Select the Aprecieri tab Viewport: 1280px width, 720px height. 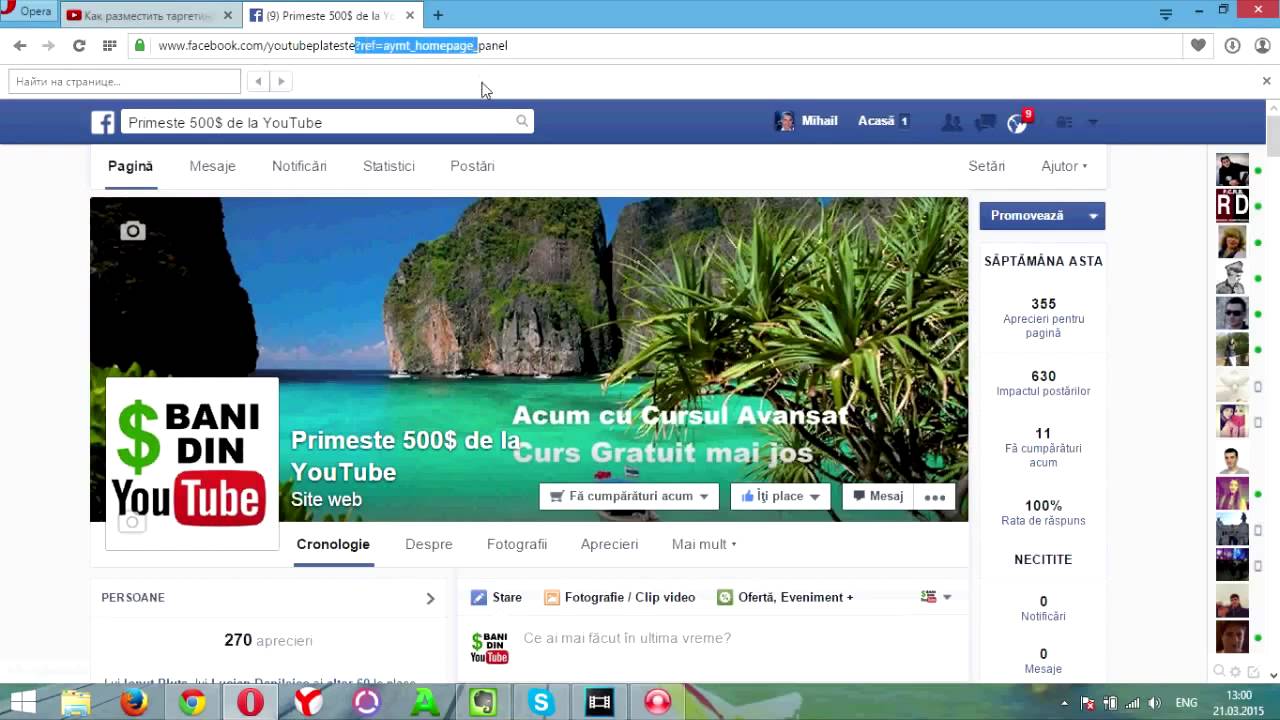coord(609,544)
